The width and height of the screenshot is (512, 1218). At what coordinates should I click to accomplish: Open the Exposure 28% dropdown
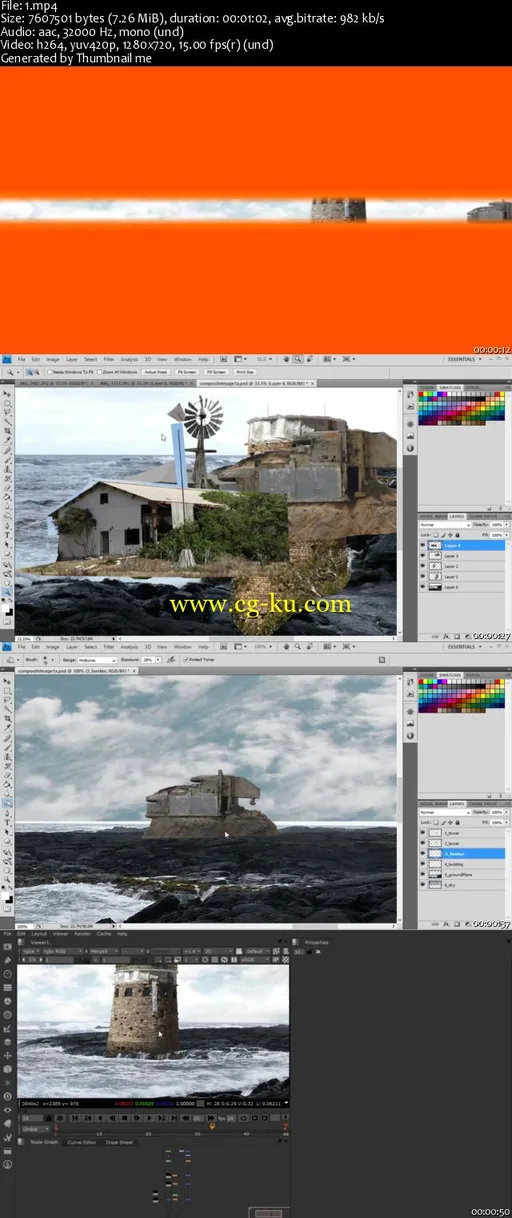pyautogui.click(x=157, y=659)
